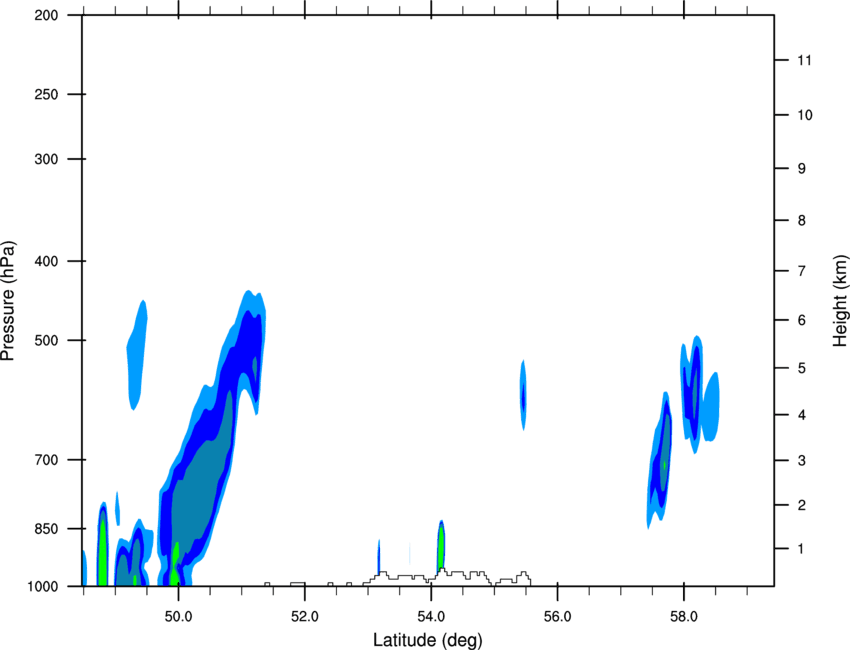
Task: Click pressure tick label 300
Action: pyautogui.click(x=47, y=159)
